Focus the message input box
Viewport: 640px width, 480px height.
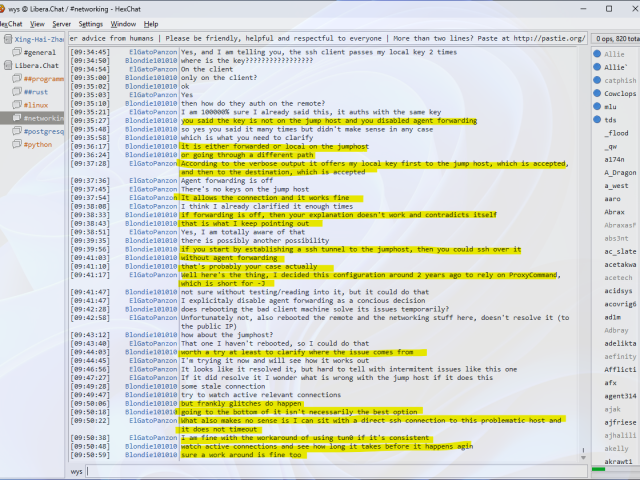click(330, 471)
